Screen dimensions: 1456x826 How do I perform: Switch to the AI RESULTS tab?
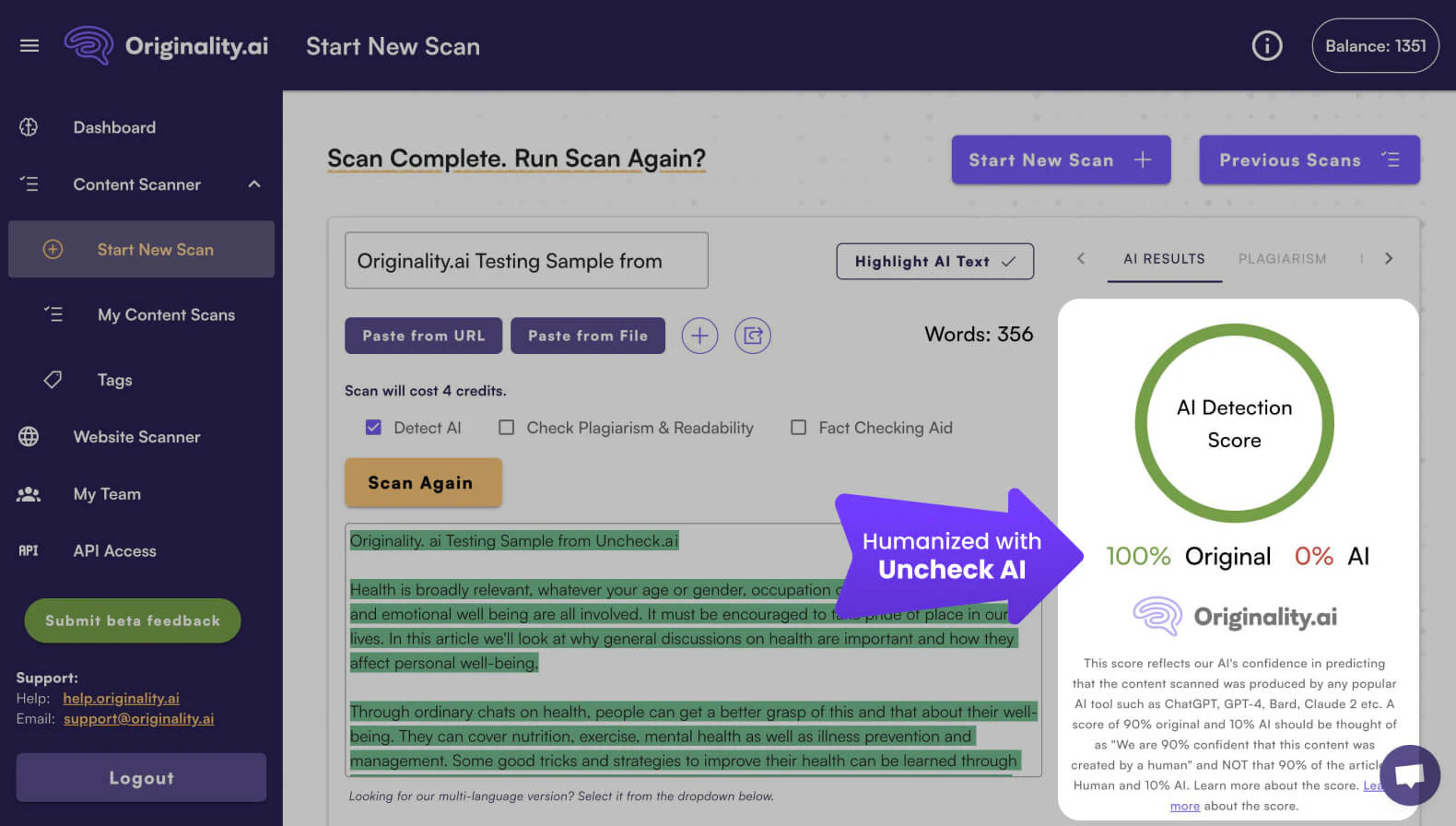click(1164, 259)
